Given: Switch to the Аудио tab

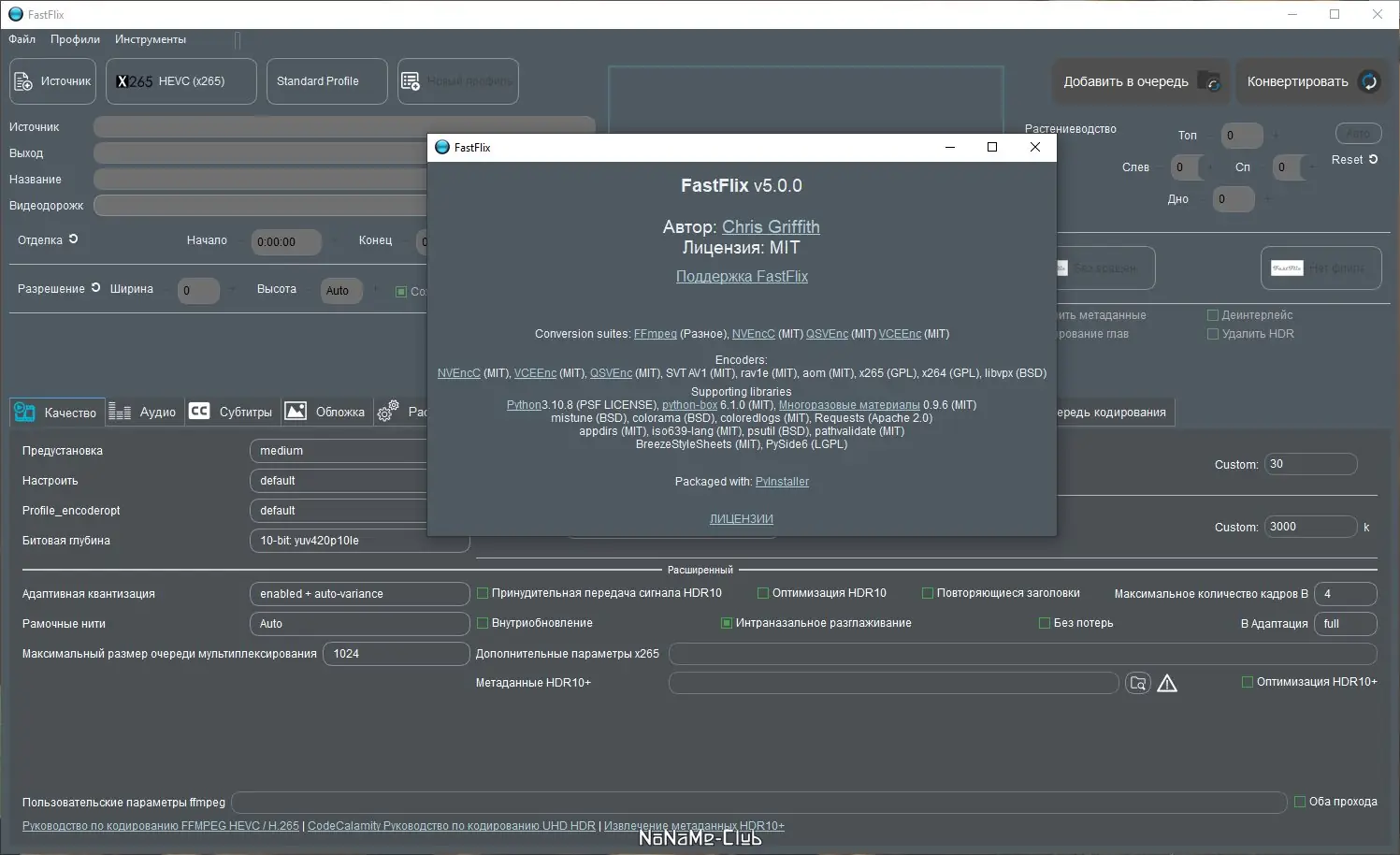Looking at the screenshot, I should click(143, 412).
